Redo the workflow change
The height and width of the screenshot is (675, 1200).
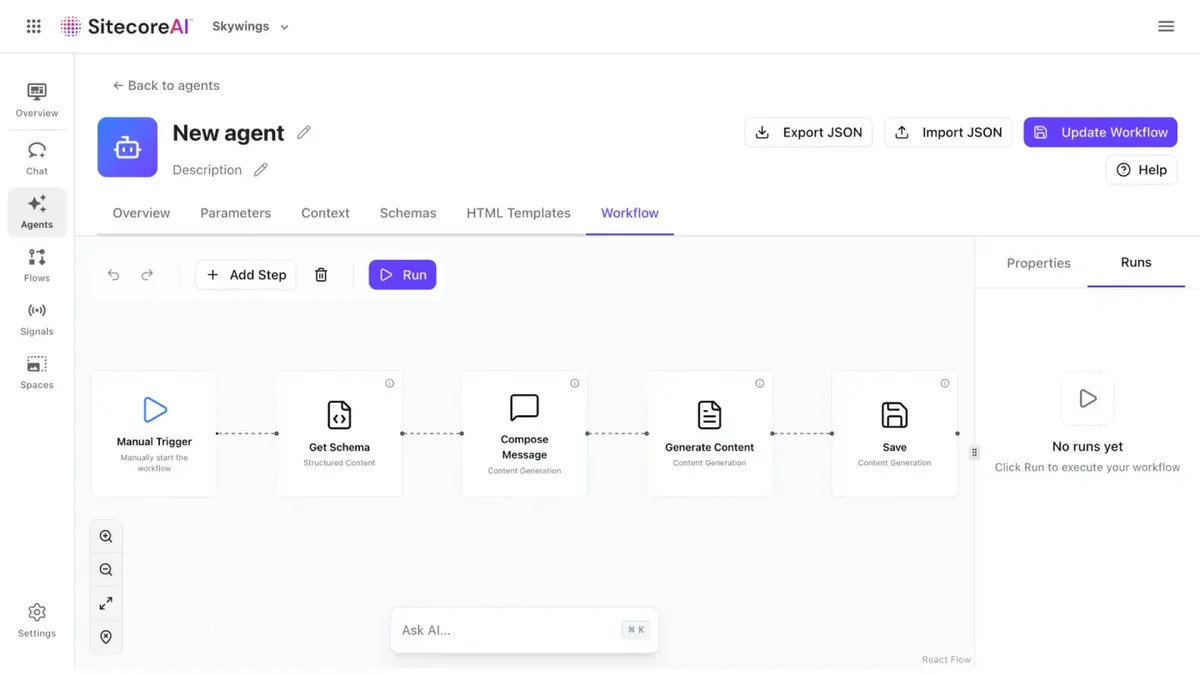[147, 275]
